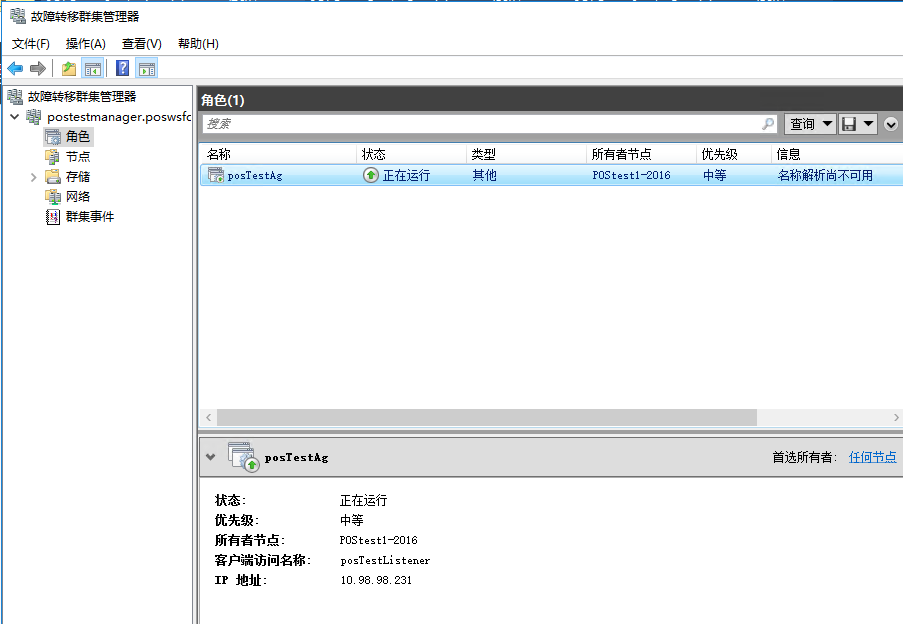Image resolution: width=903 pixels, height=624 pixels.
Task: Click the Forward arrow toolbar icon
Action: point(37,69)
